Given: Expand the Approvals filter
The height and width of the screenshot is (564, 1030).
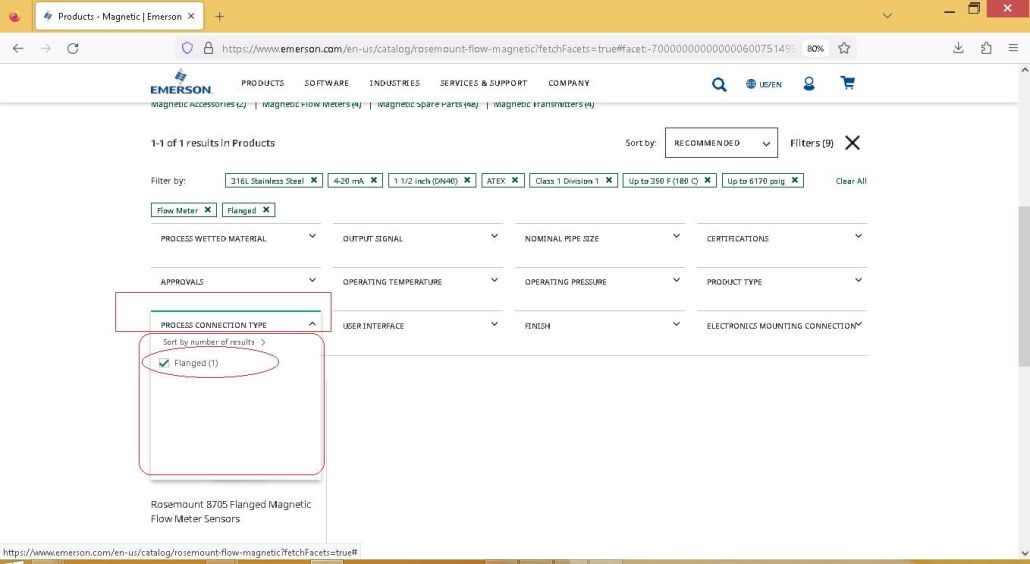Looking at the screenshot, I should [236, 281].
